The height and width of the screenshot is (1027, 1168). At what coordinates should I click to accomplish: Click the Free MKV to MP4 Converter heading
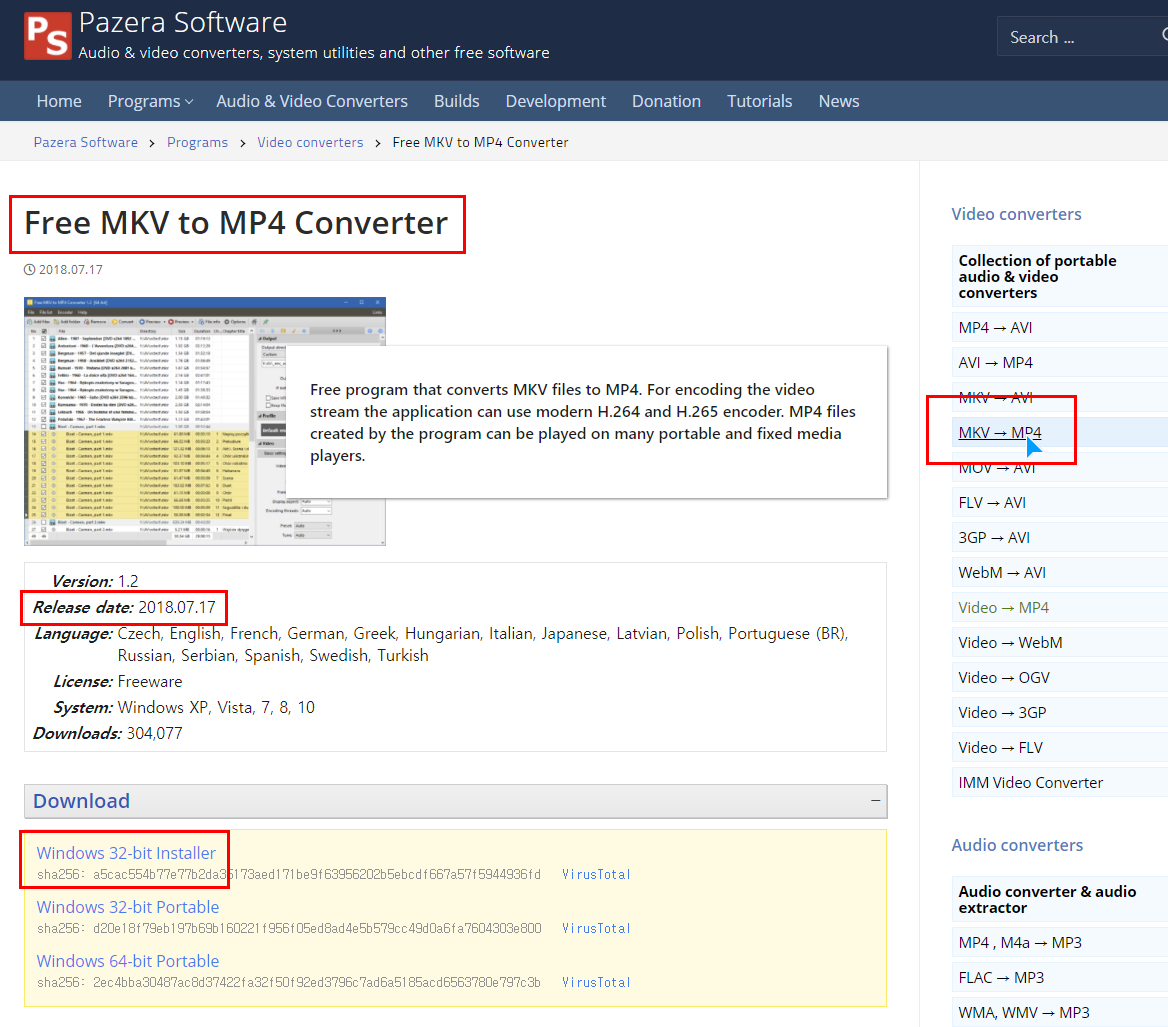coord(236,223)
